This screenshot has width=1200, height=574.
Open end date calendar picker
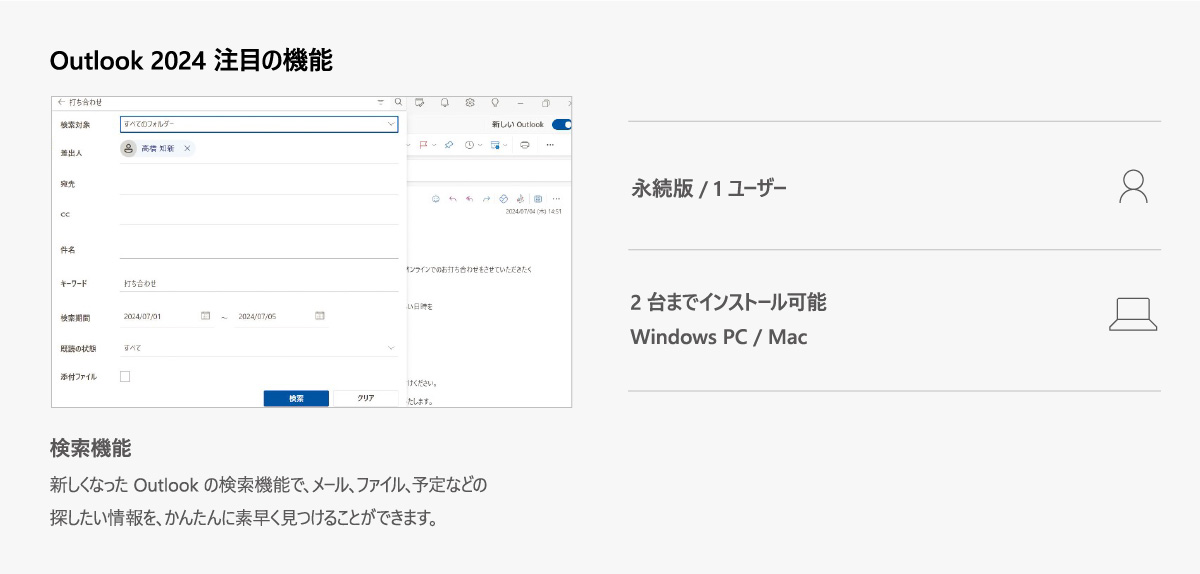320,316
